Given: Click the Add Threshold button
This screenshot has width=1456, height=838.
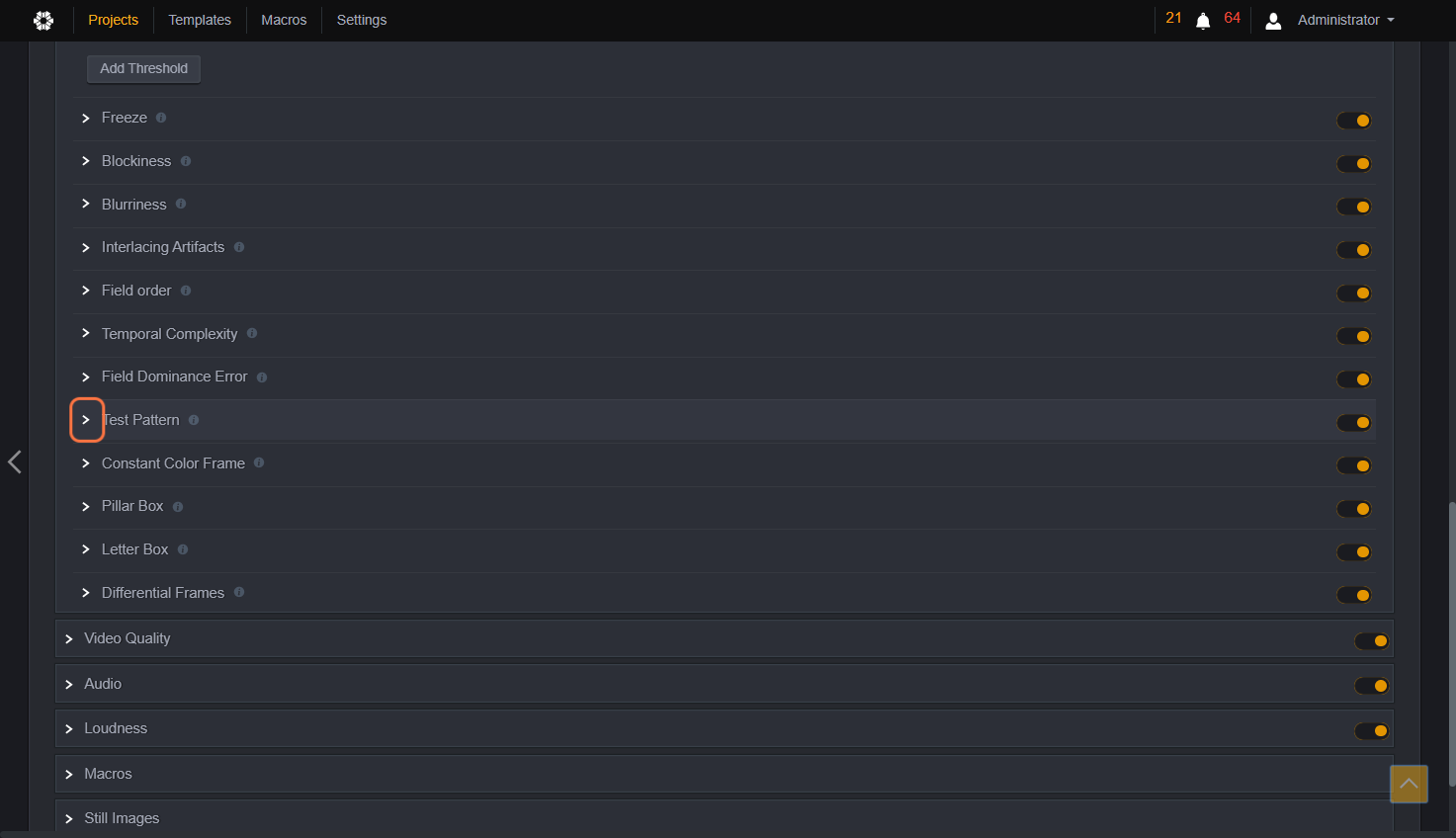Looking at the screenshot, I should (143, 68).
